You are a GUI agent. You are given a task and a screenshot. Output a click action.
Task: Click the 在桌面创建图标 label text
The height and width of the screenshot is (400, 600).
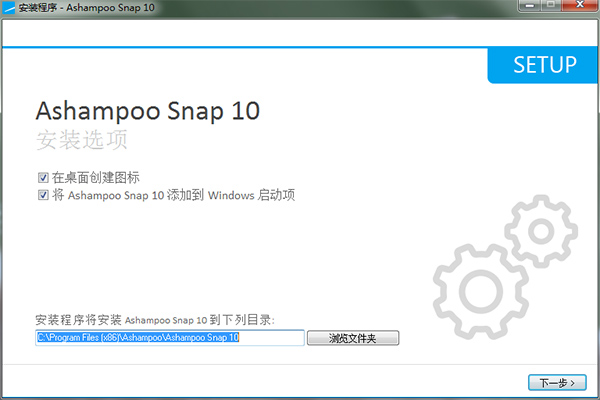click(x=96, y=178)
